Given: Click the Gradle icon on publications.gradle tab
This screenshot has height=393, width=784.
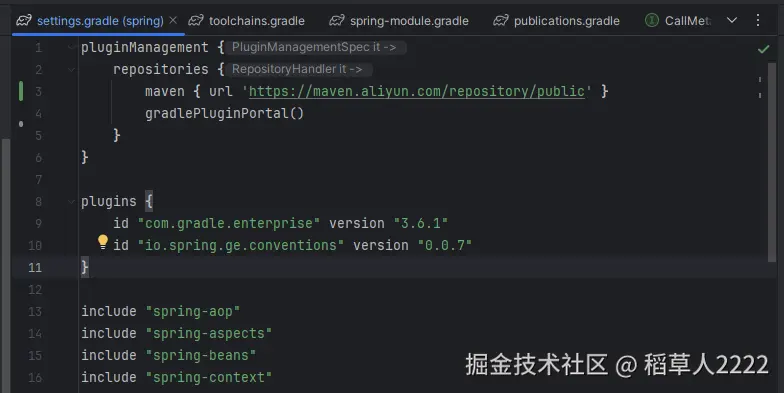Looking at the screenshot, I should [501, 20].
